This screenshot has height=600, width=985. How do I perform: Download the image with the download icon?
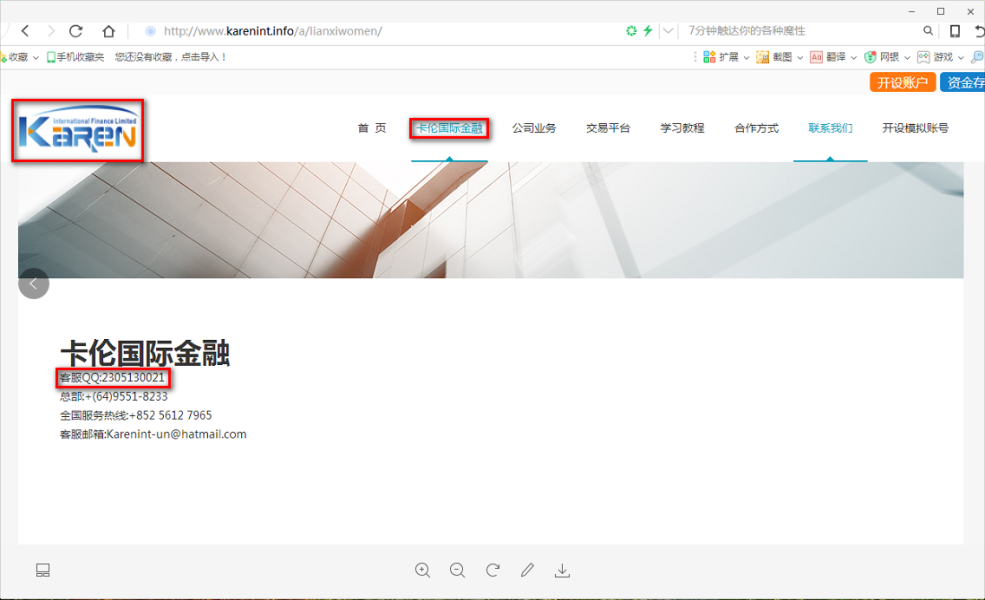click(x=562, y=570)
